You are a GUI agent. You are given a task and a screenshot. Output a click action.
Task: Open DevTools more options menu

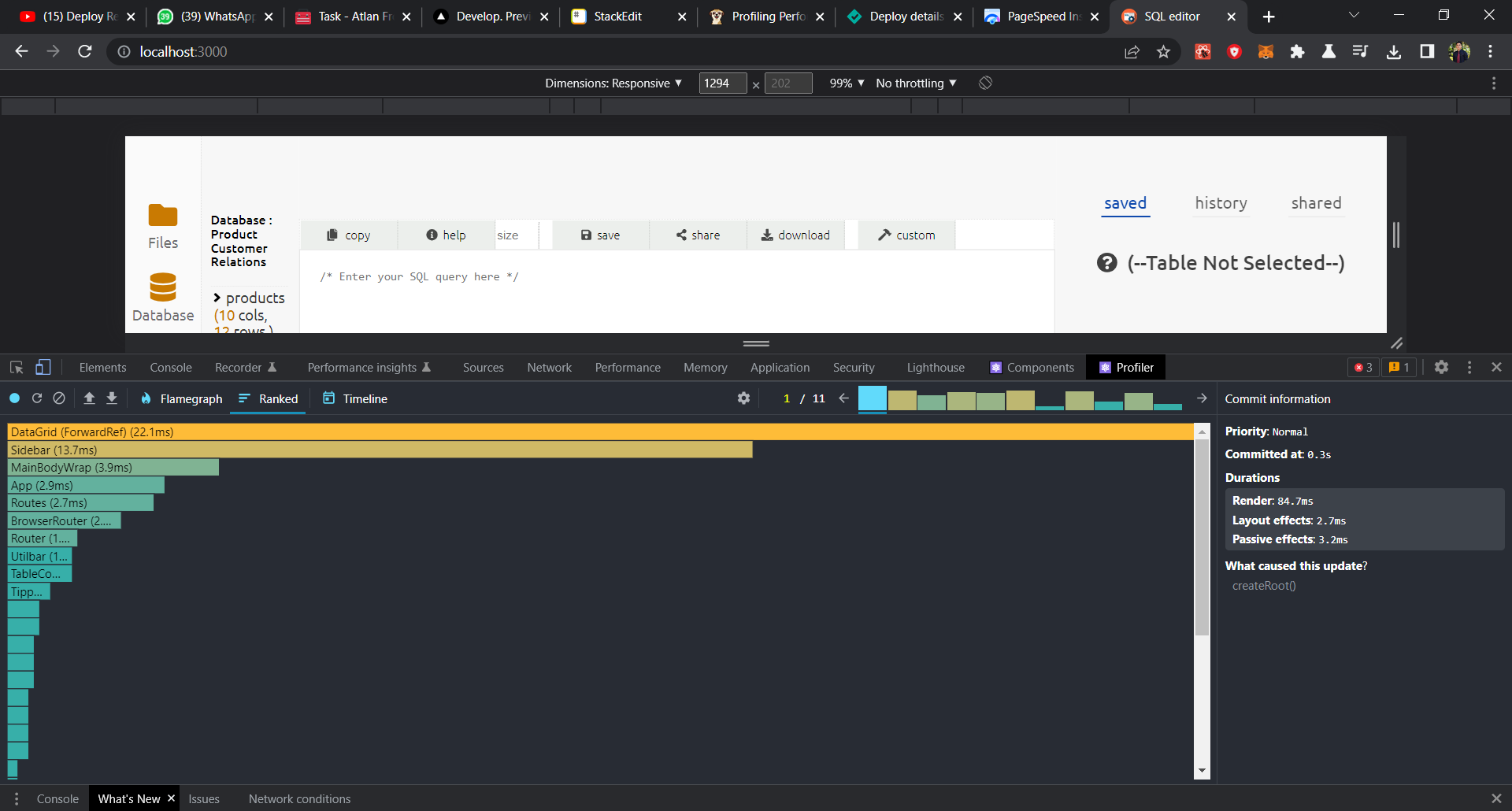click(1469, 367)
